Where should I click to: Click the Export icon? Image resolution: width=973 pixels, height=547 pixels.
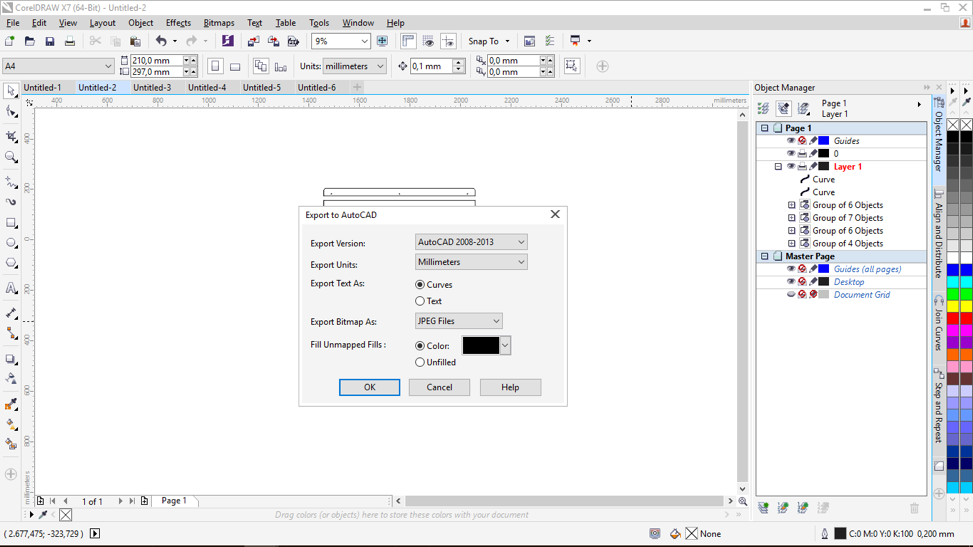273,41
